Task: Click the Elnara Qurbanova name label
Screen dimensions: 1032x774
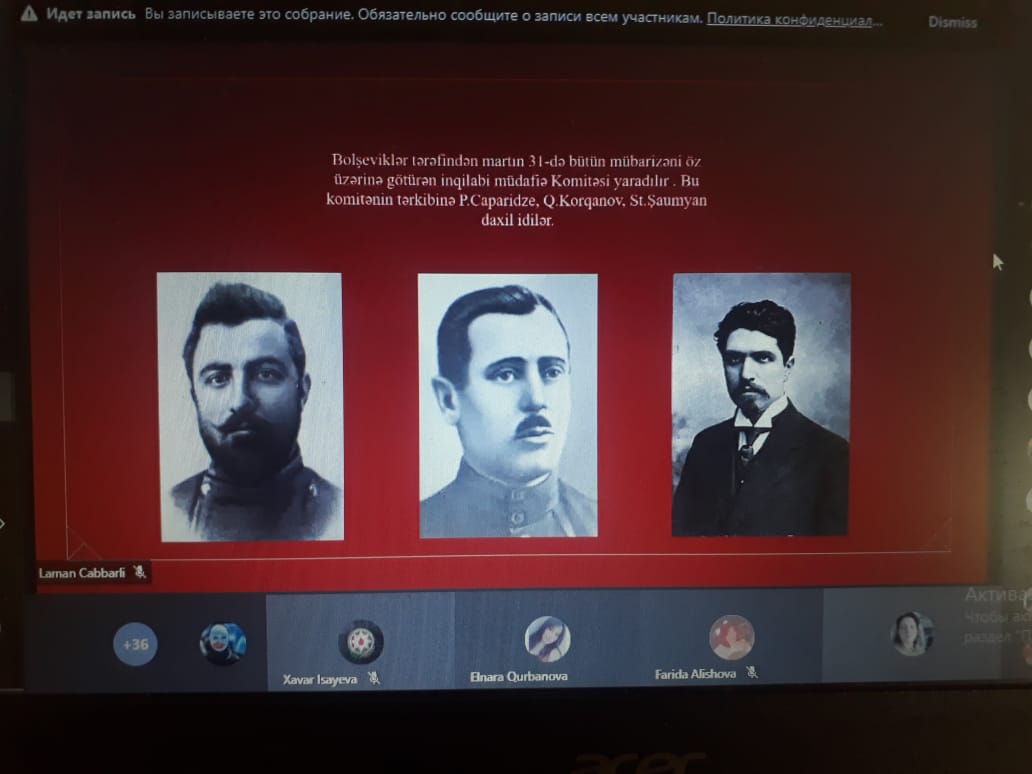Action: point(519,676)
